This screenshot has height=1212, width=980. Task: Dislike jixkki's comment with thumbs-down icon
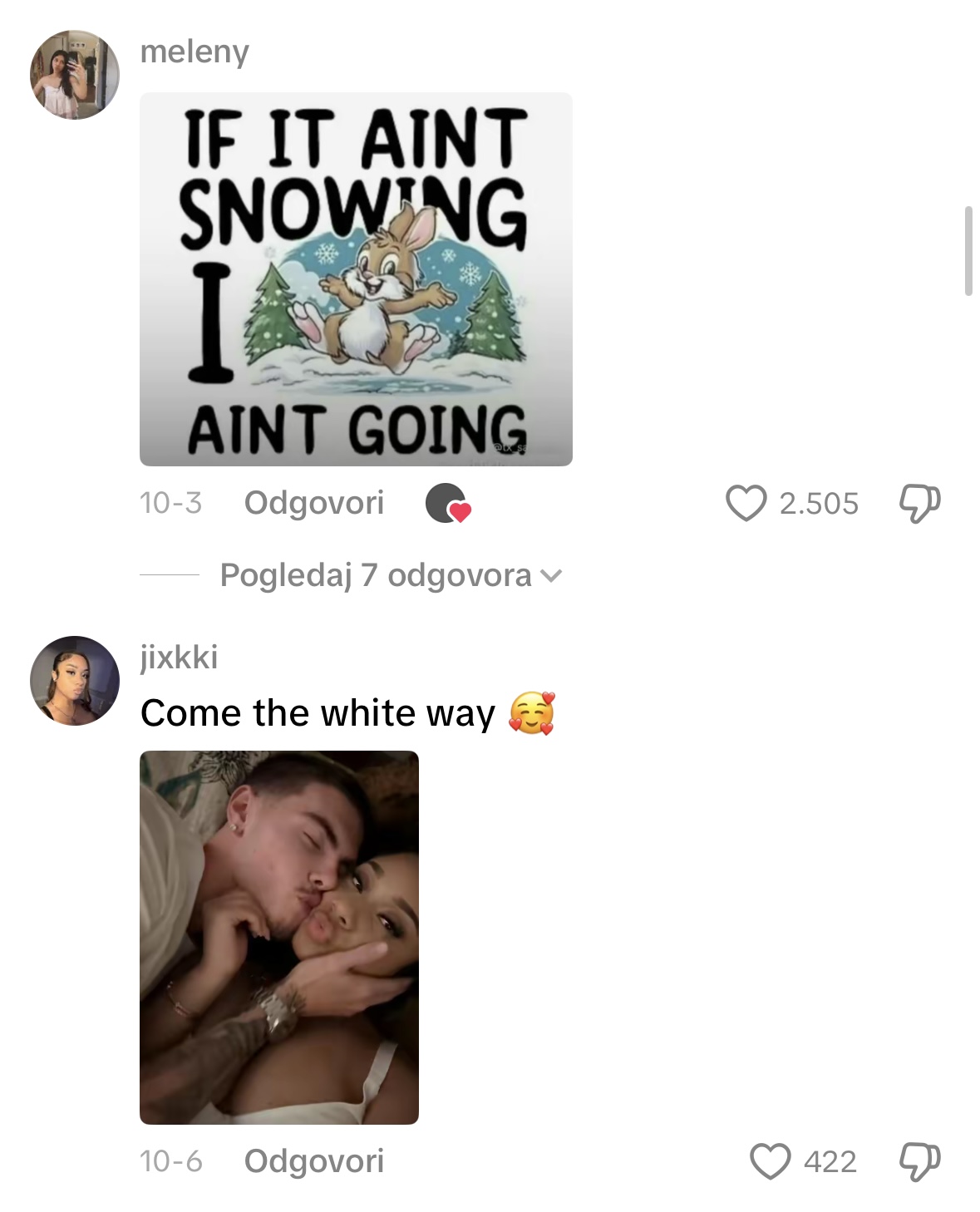(920, 1161)
